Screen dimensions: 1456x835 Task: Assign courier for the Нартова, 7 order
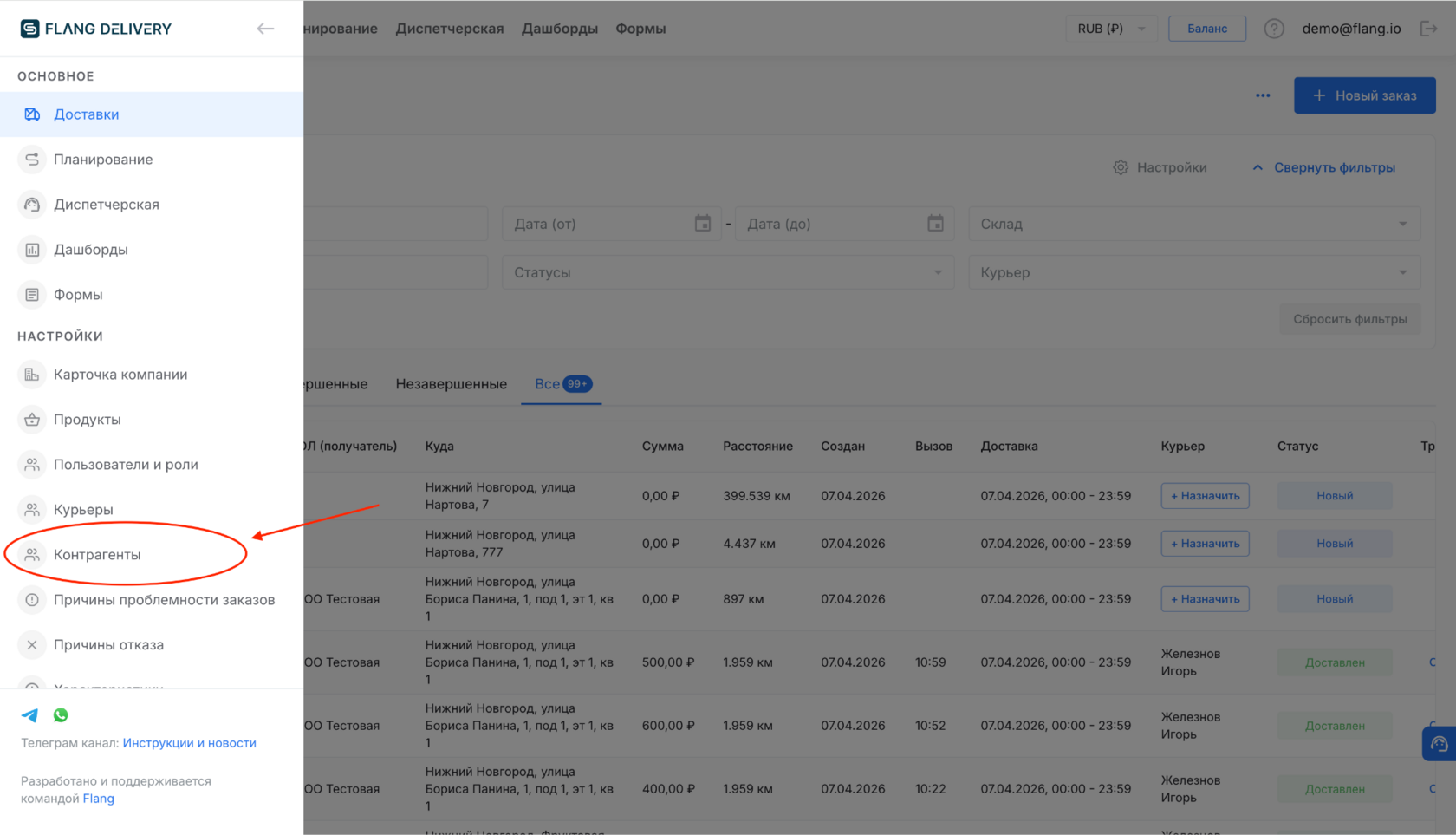[x=1206, y=496]
